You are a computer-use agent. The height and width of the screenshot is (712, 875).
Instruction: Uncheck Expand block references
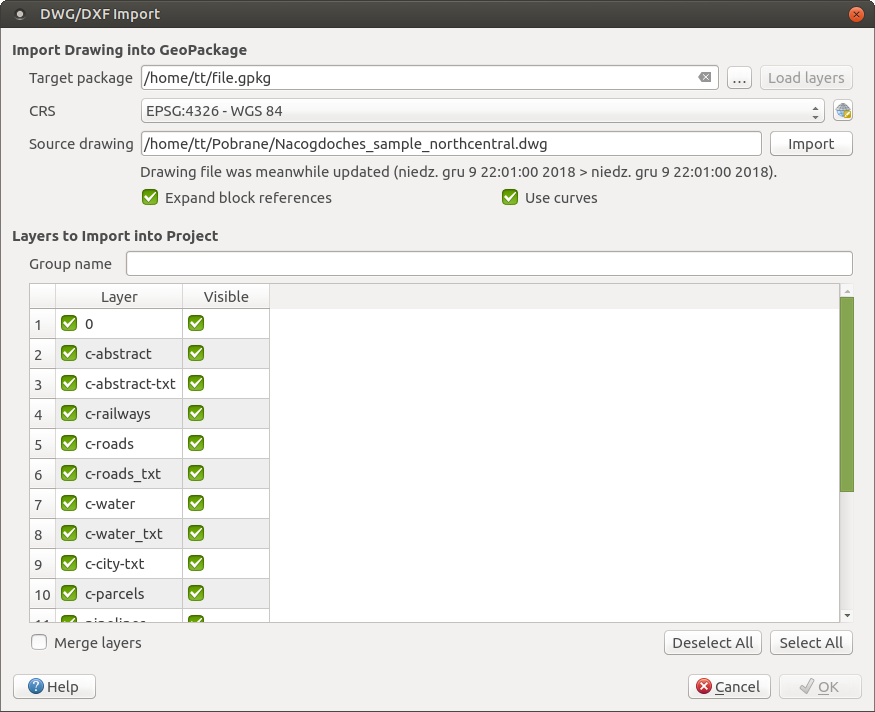[x=150, y=197]
